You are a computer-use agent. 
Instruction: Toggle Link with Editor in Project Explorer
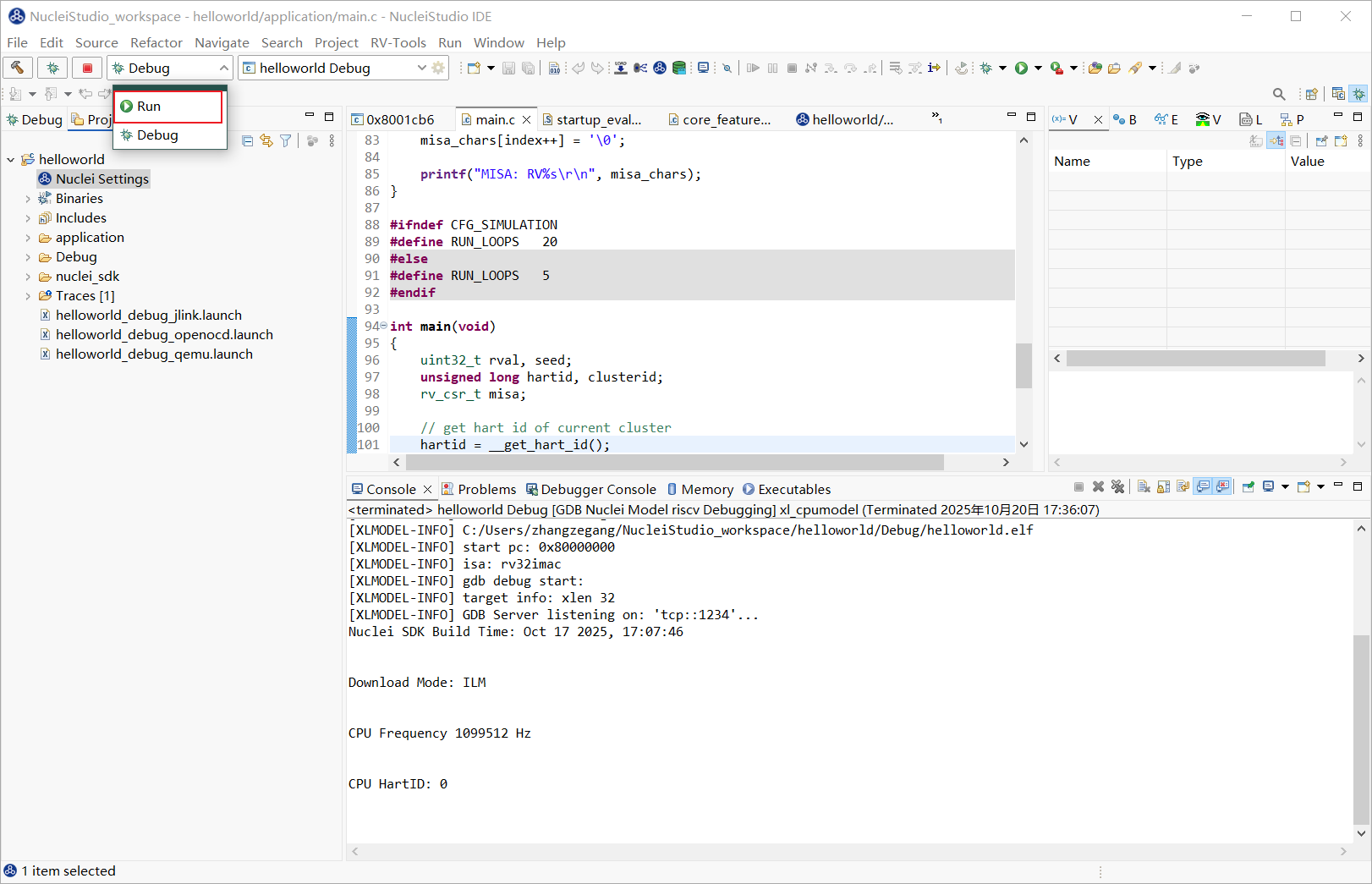click(x=266, y=140)
